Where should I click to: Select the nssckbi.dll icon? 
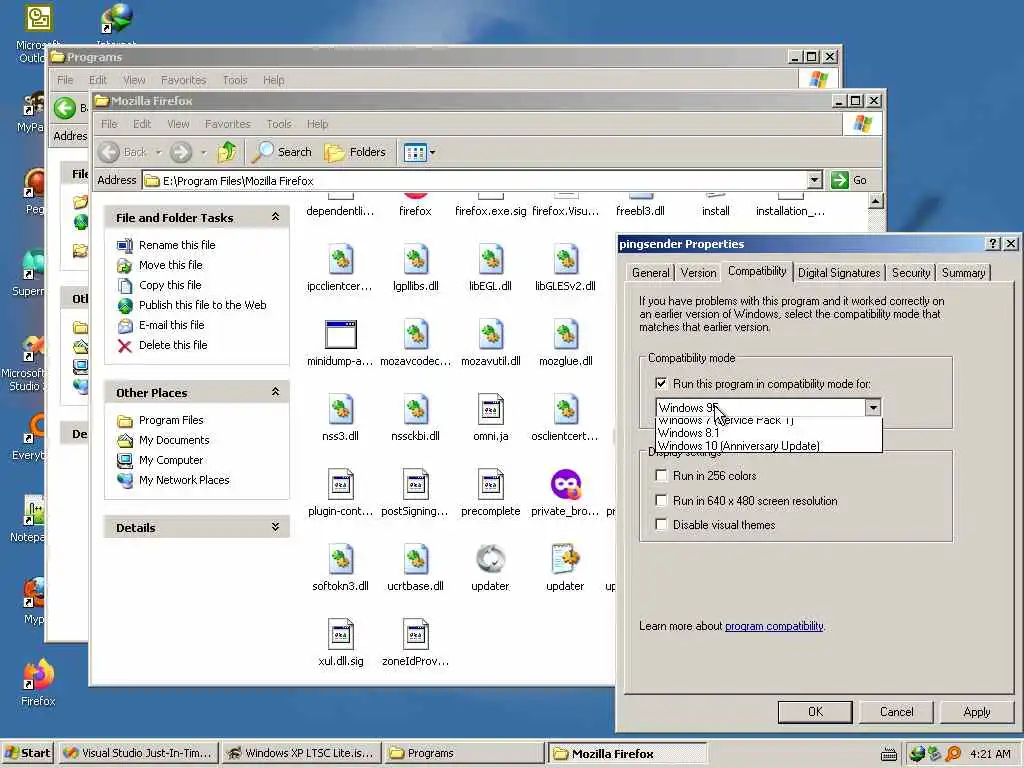415,409
